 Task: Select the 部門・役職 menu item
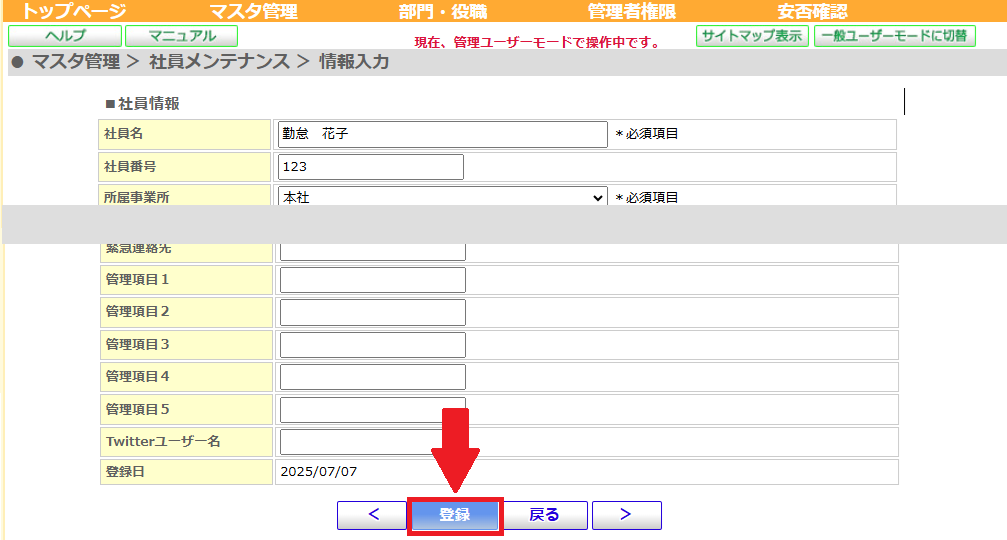pos(442,12)
